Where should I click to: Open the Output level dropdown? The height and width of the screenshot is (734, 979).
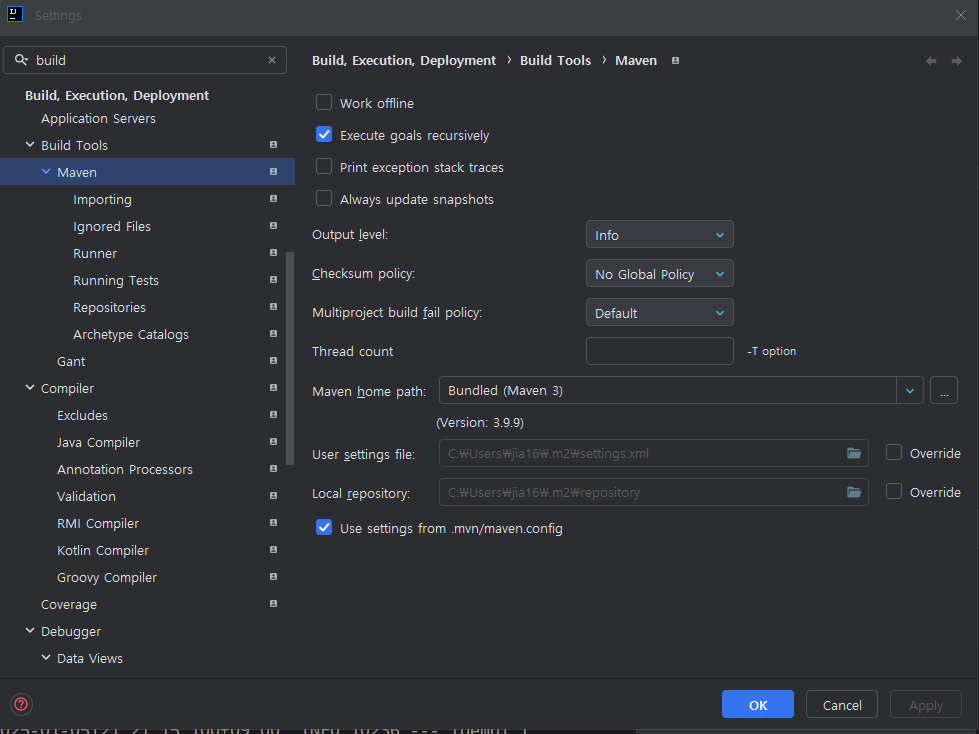(659, 235)
